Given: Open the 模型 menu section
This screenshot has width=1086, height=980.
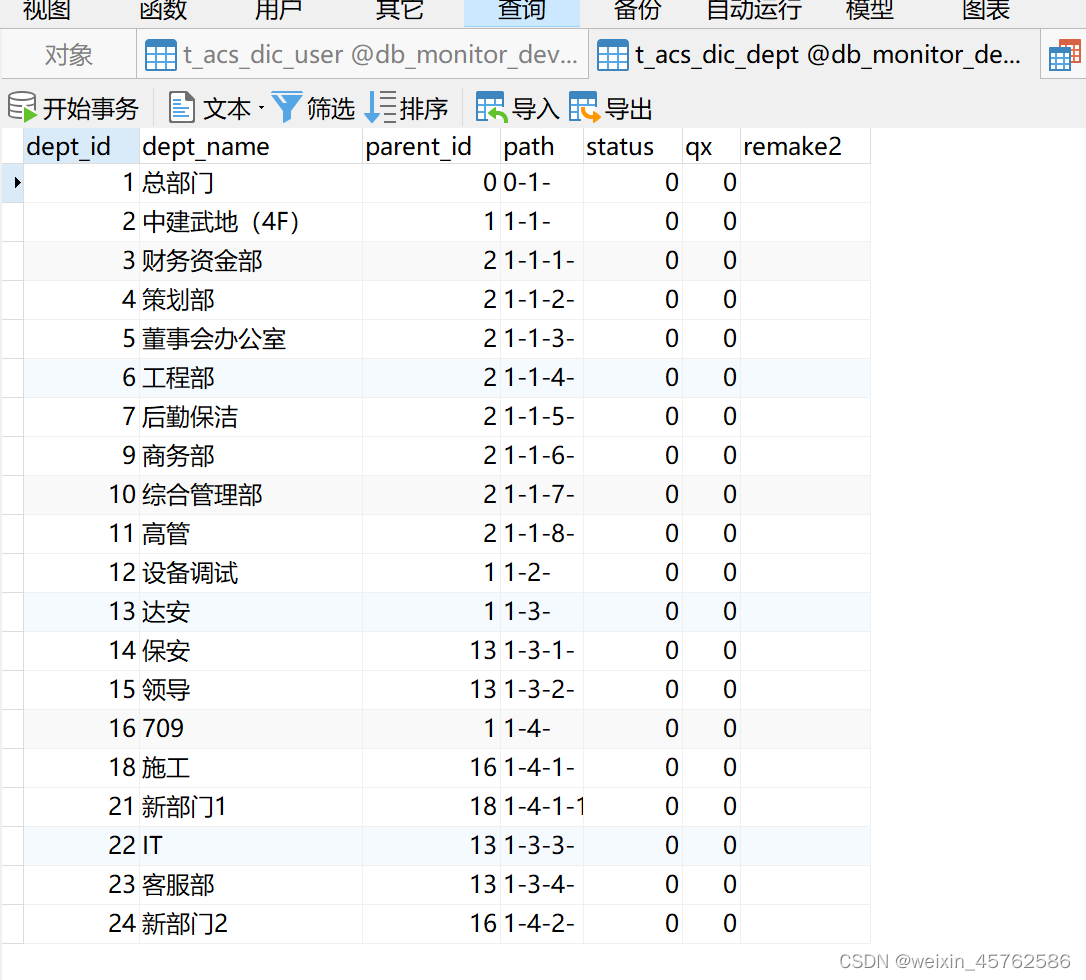Looking at the screenshot, I should pyautogui.click(x=869, y=12).
